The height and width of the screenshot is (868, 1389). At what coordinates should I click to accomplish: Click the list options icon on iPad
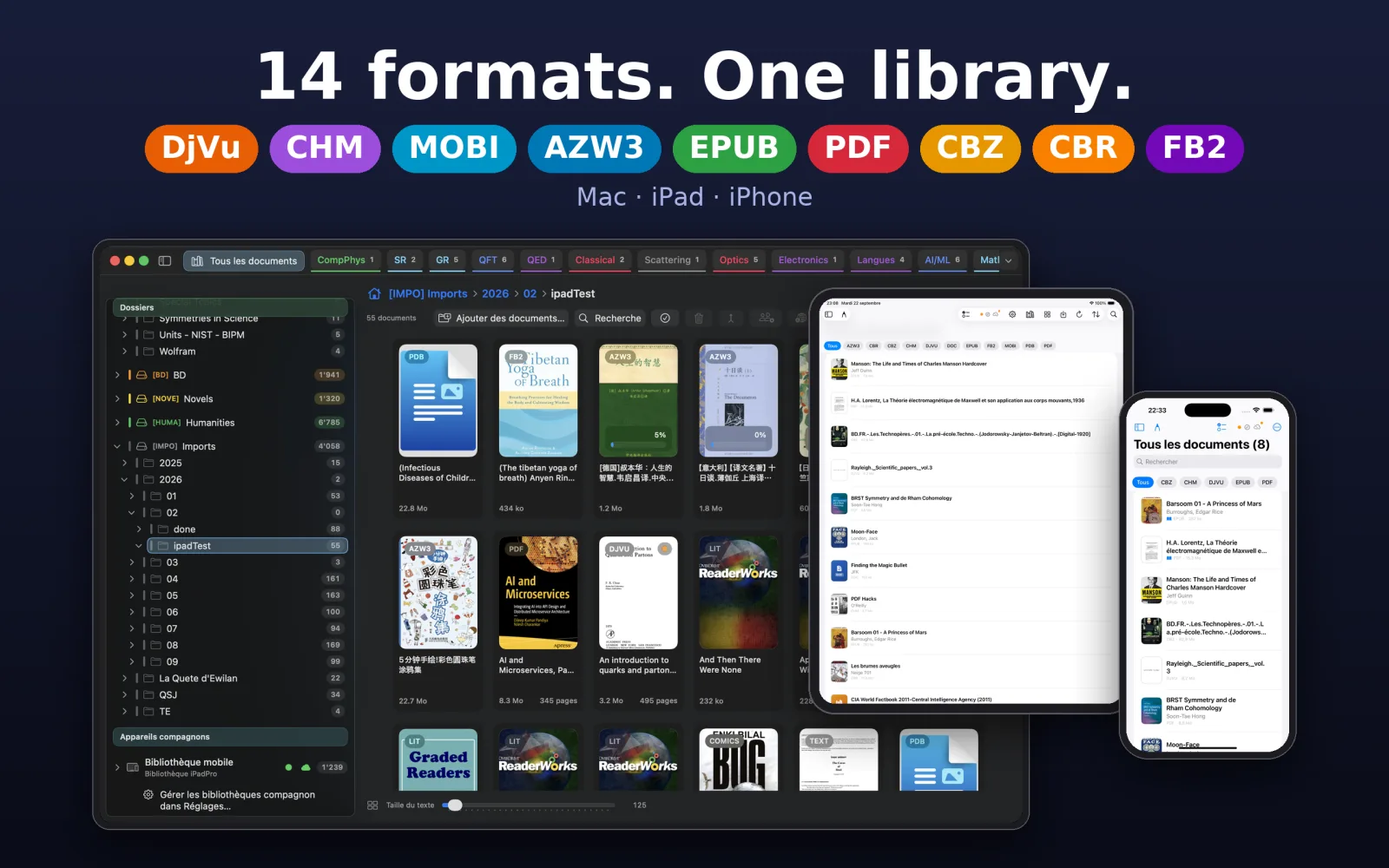coord(965,314)
